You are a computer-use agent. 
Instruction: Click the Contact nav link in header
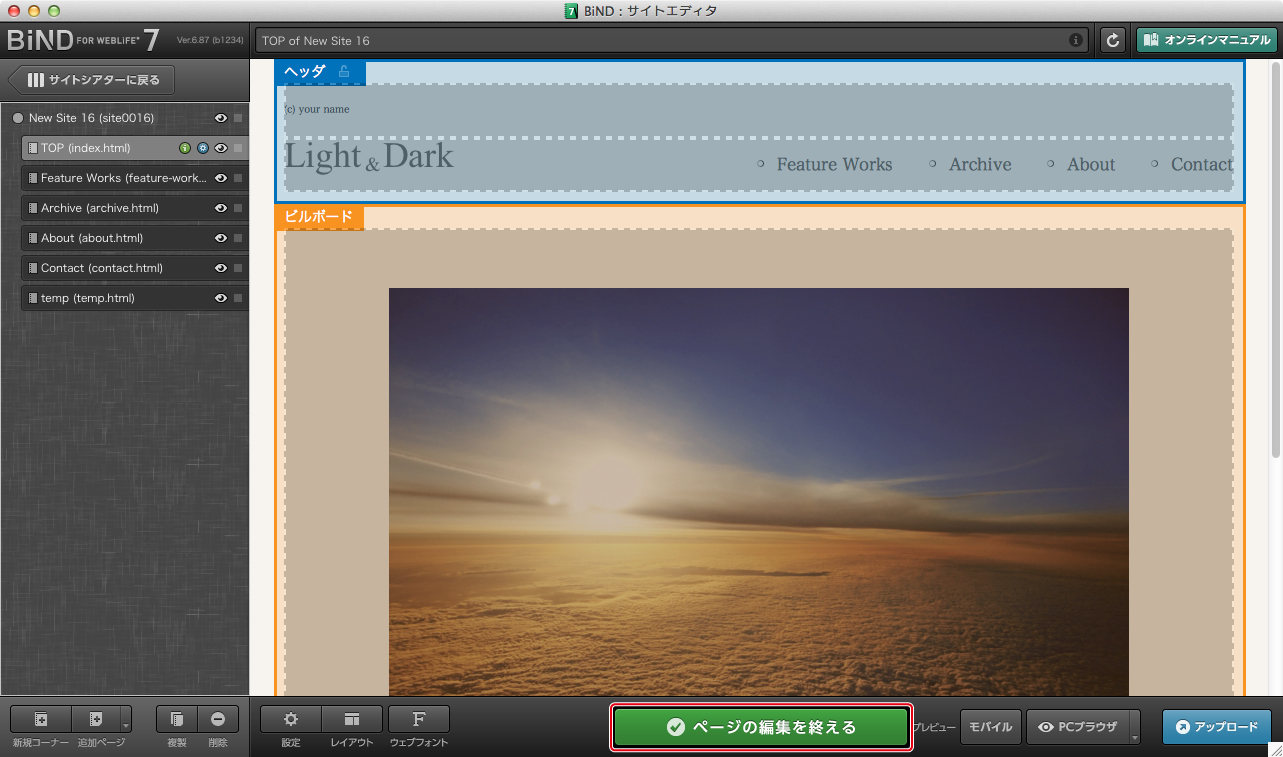click(1201, 164)
